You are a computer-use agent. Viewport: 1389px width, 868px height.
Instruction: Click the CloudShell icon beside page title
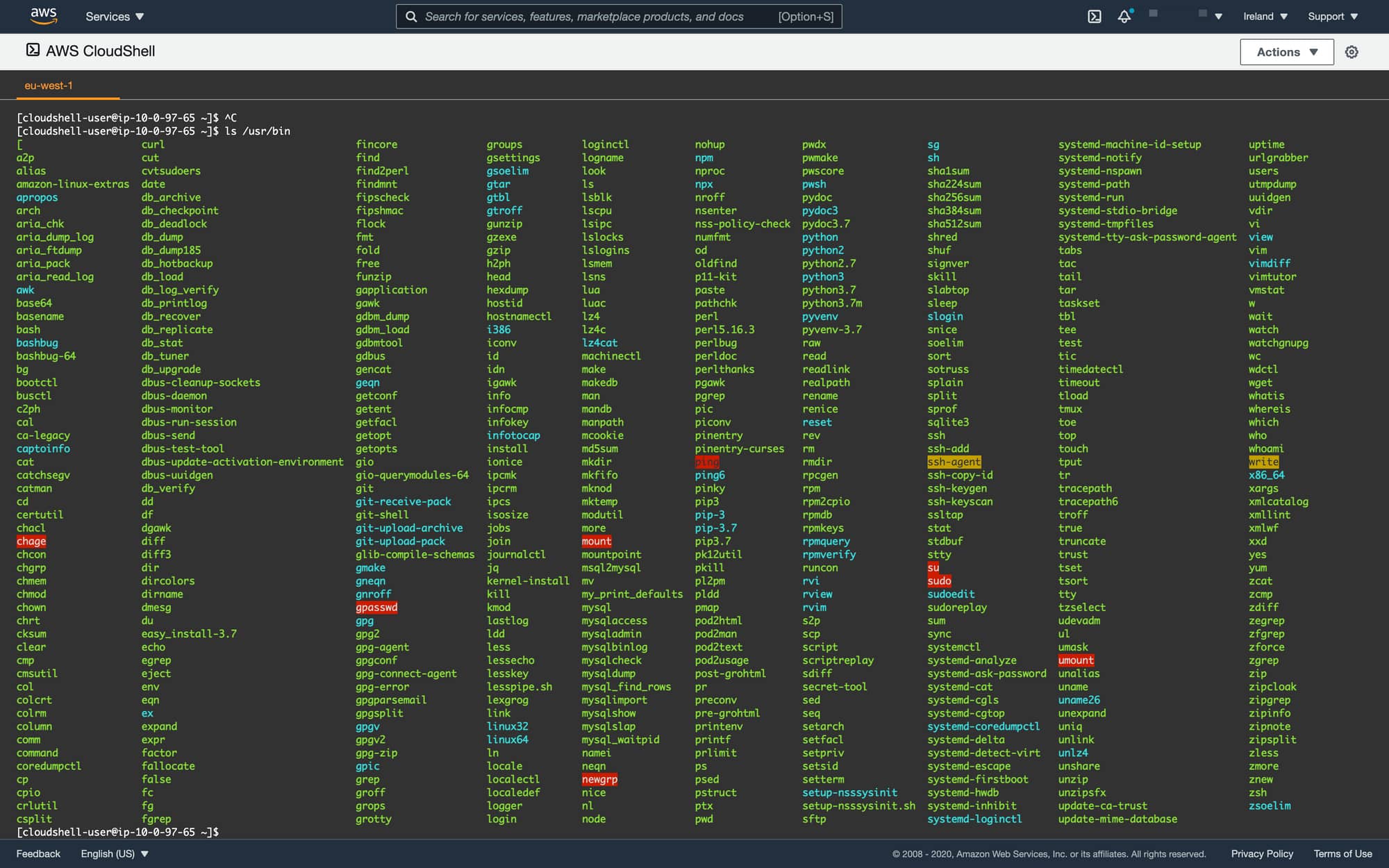pos(33,50)
